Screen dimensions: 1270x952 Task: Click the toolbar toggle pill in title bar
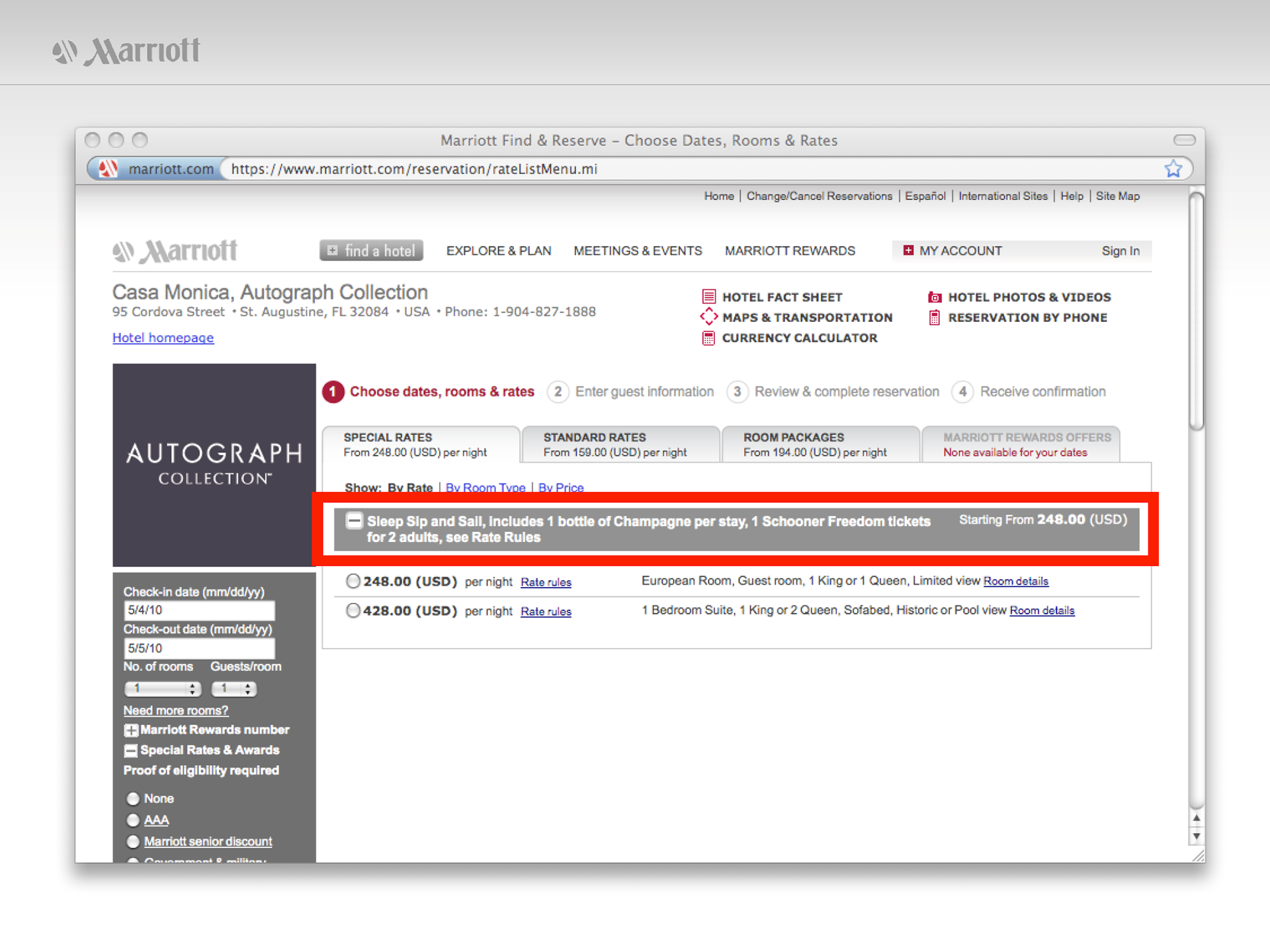[x=1184, y=140]
